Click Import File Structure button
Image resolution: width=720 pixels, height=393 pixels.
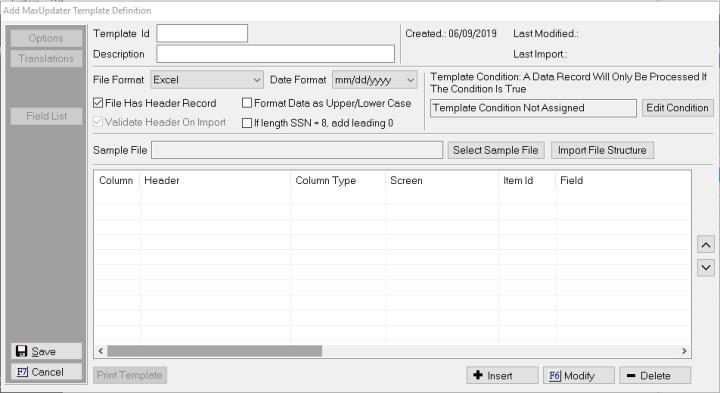(x=602, y=150)
